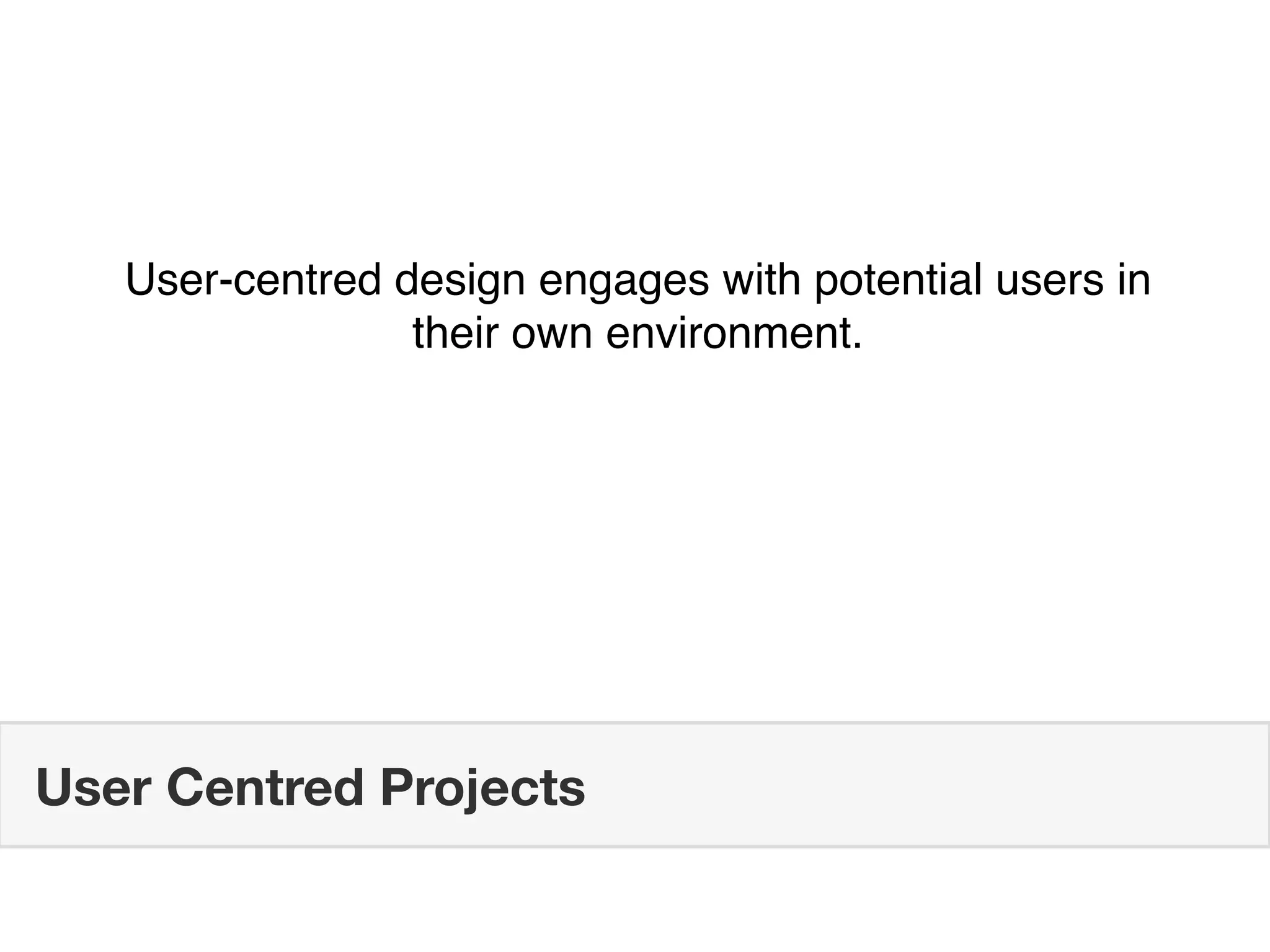
Task: Click the word "User-centred" in the body sentence
Action: tap(253, 280)
